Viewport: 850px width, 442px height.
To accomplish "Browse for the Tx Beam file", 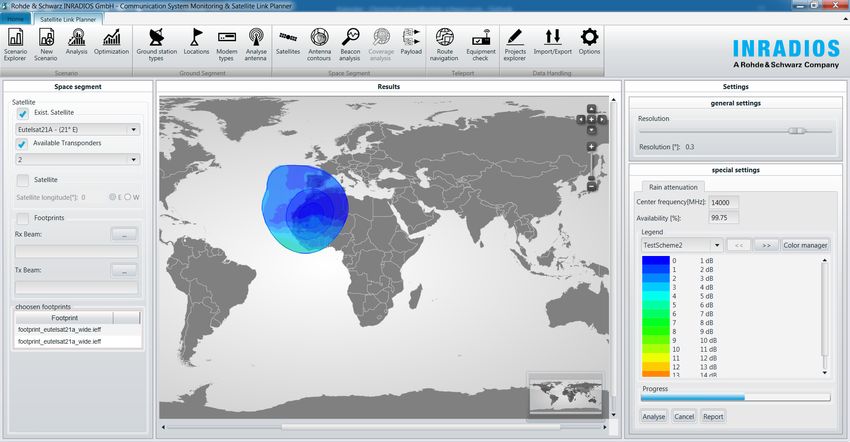I will pyautogui.click(x=124, y=270).
